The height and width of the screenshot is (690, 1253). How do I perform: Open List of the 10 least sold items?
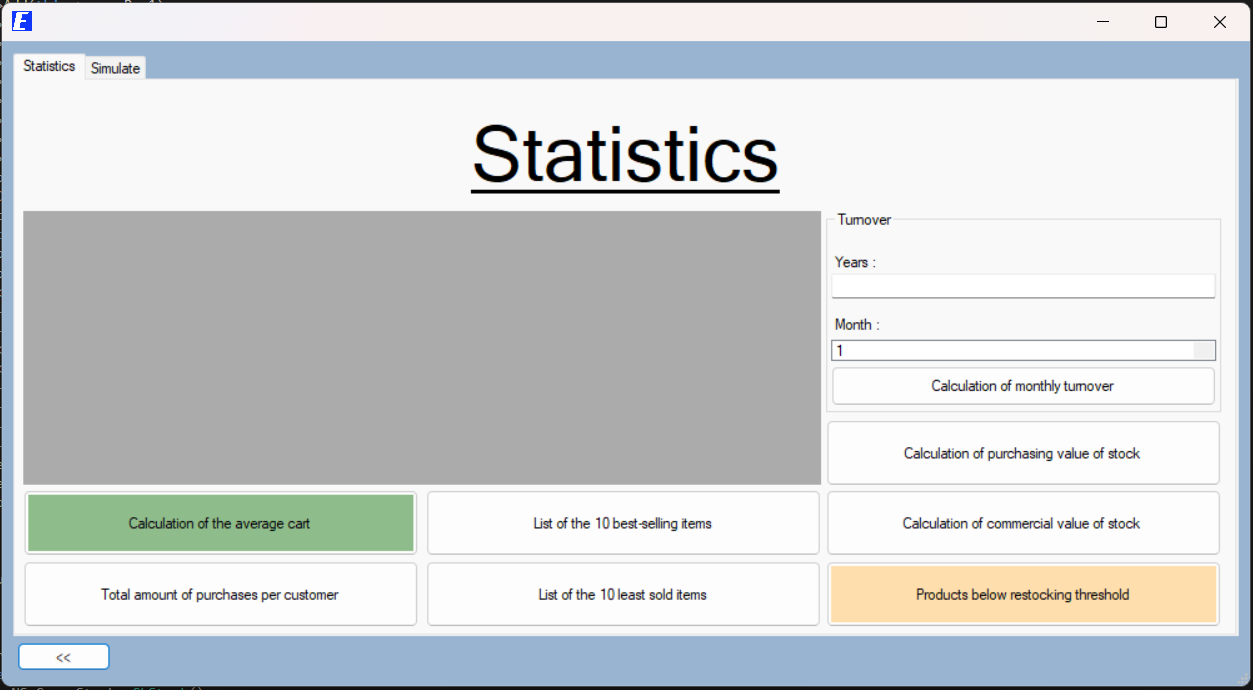point(622,594)
